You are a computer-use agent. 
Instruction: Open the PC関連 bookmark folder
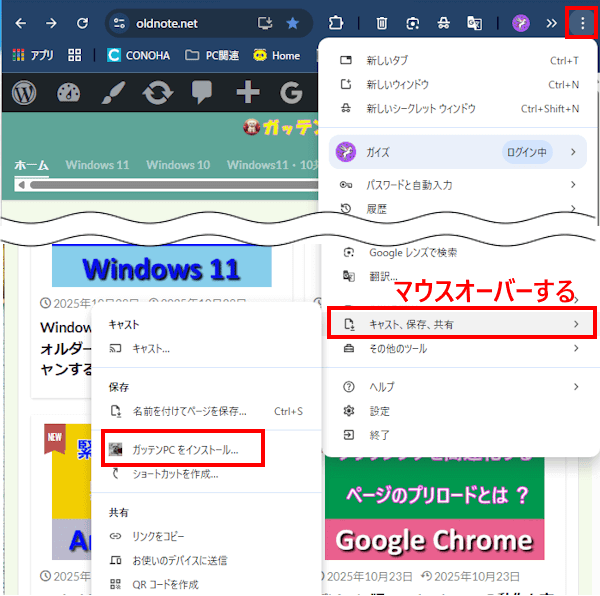point(212,55)
